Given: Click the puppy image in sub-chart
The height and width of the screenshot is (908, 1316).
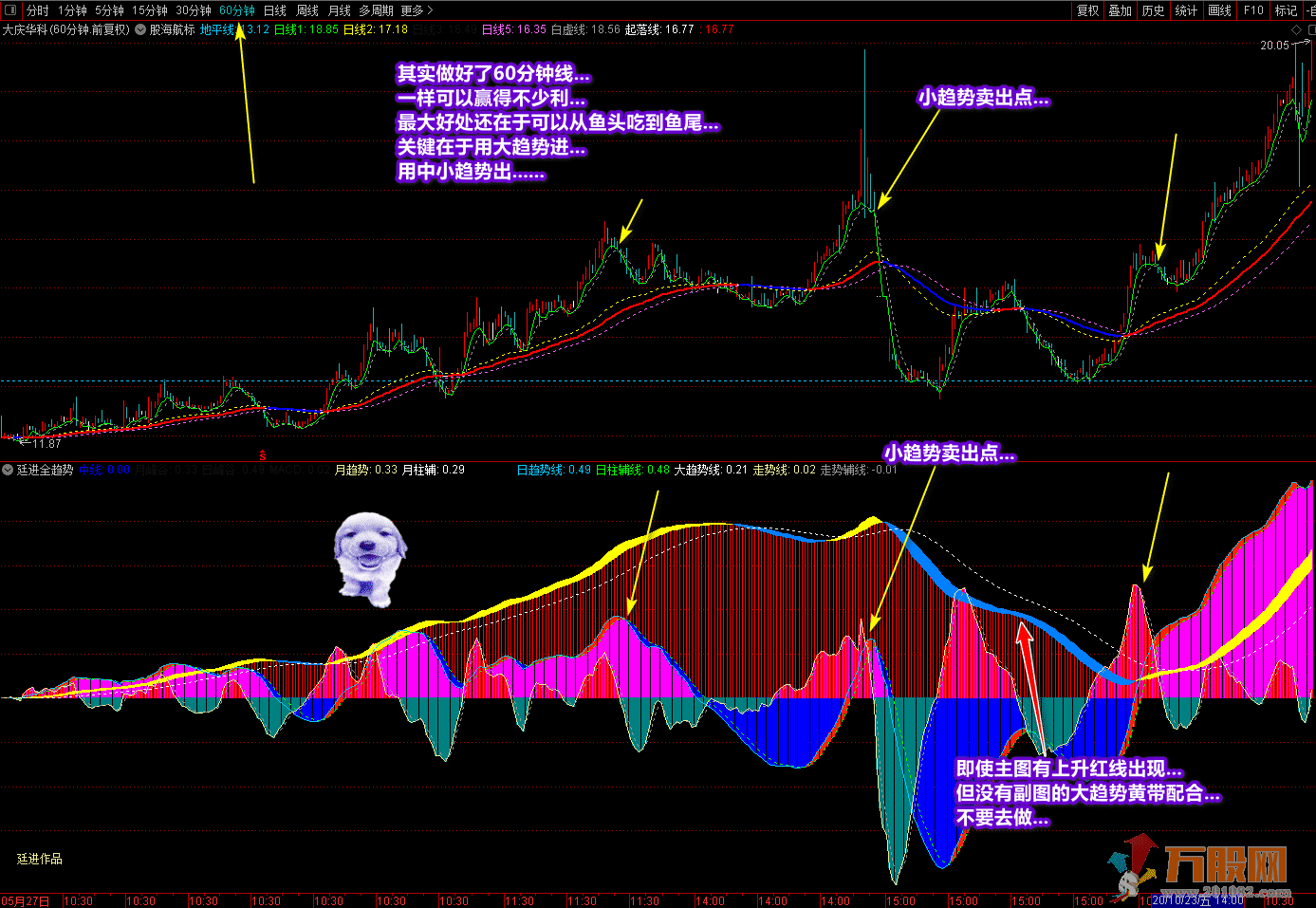Looking at the screenshot, I should [370, 560].
